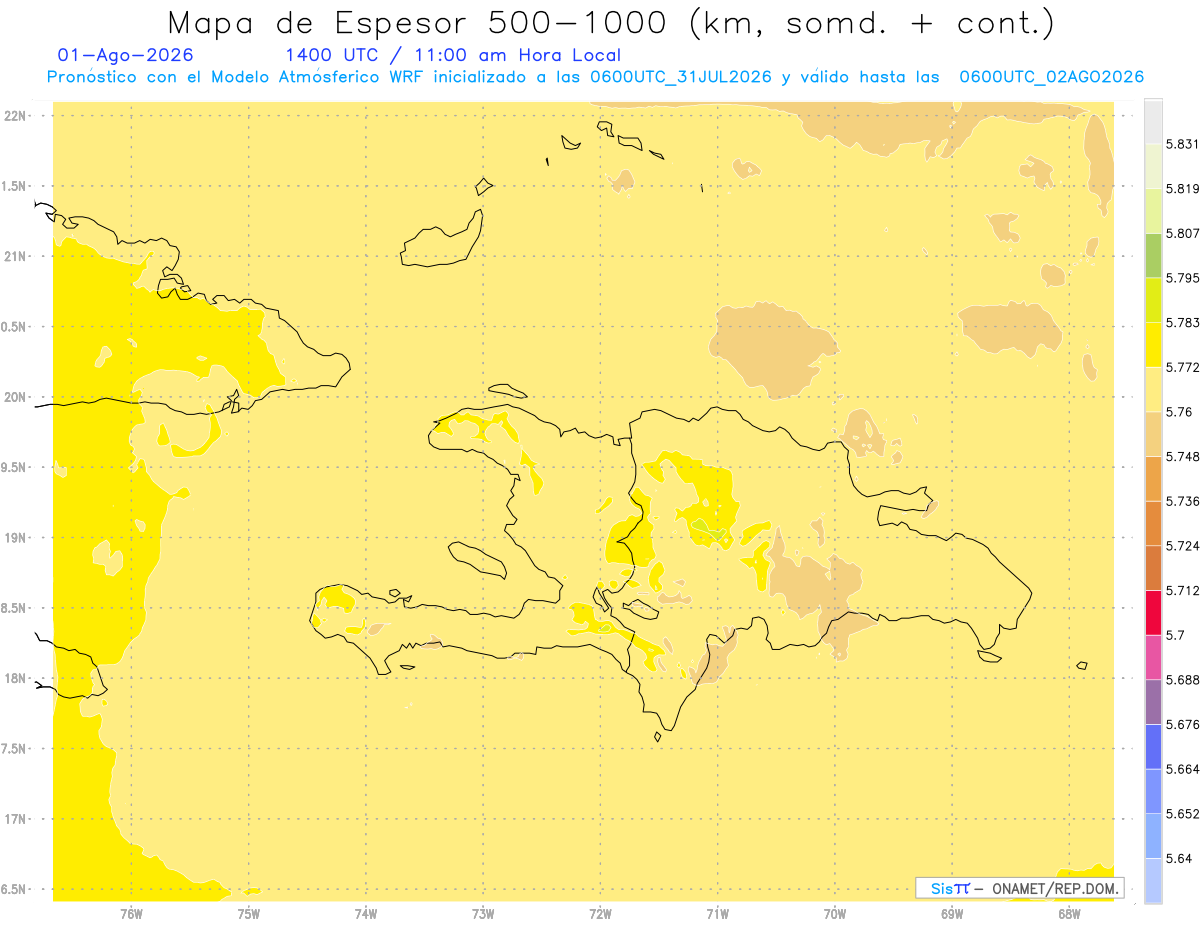
Task: Click the 18N latitude label
Action: pyautogui.click(x=15, y=678)
